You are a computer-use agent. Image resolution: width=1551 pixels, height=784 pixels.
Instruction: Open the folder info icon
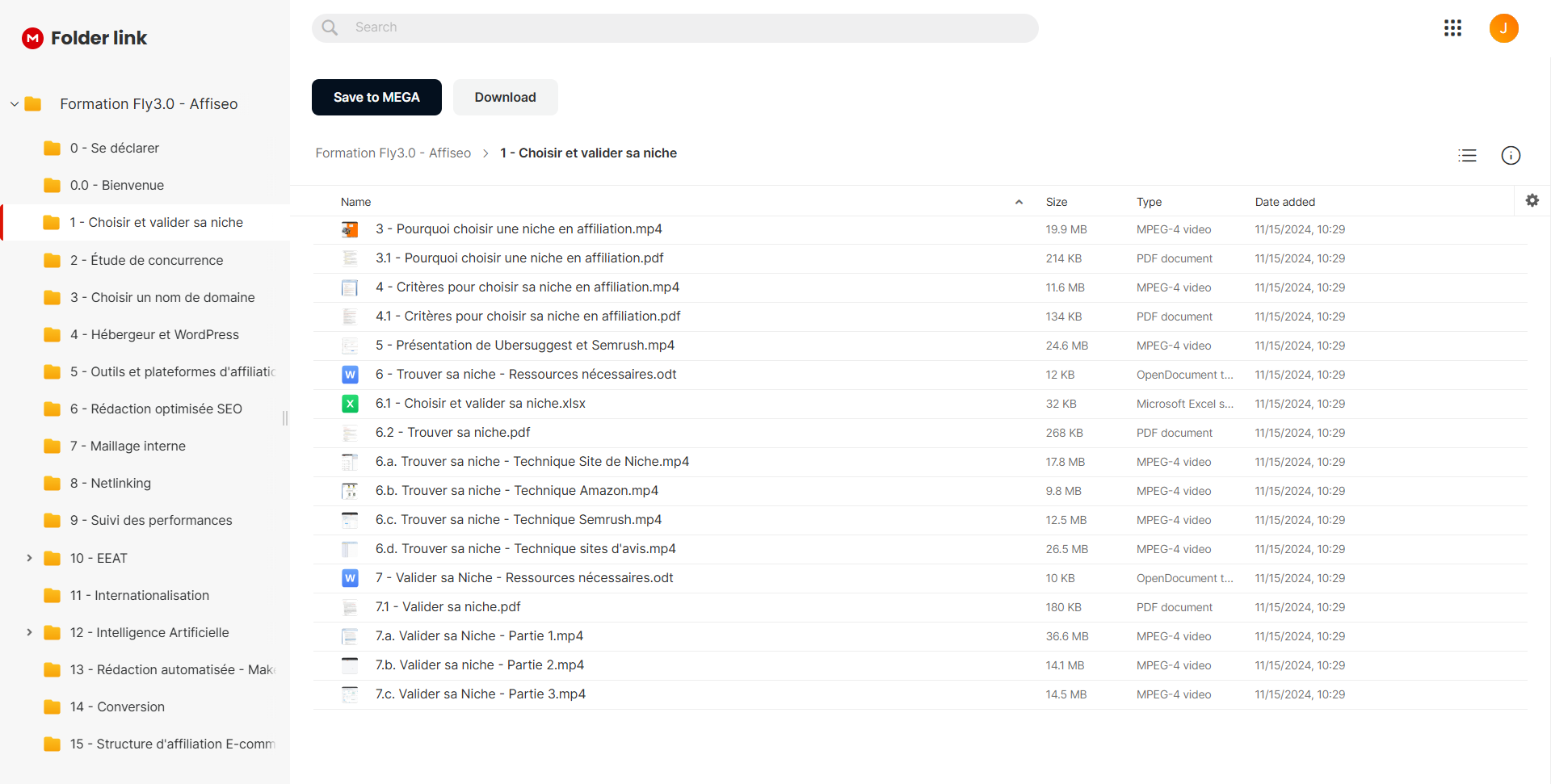click(1511, 156)
